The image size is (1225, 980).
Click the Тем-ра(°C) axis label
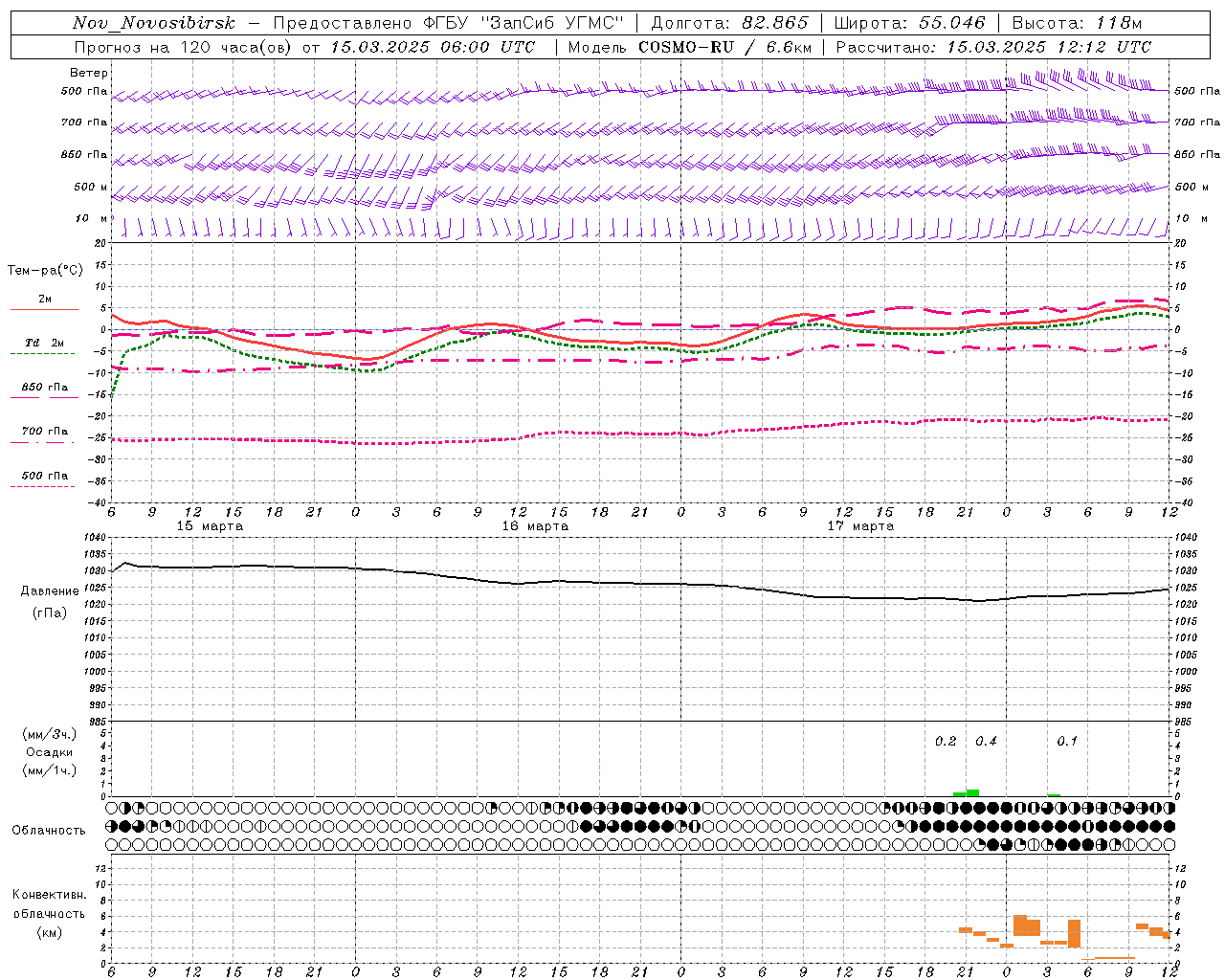(x=45, y=271)
